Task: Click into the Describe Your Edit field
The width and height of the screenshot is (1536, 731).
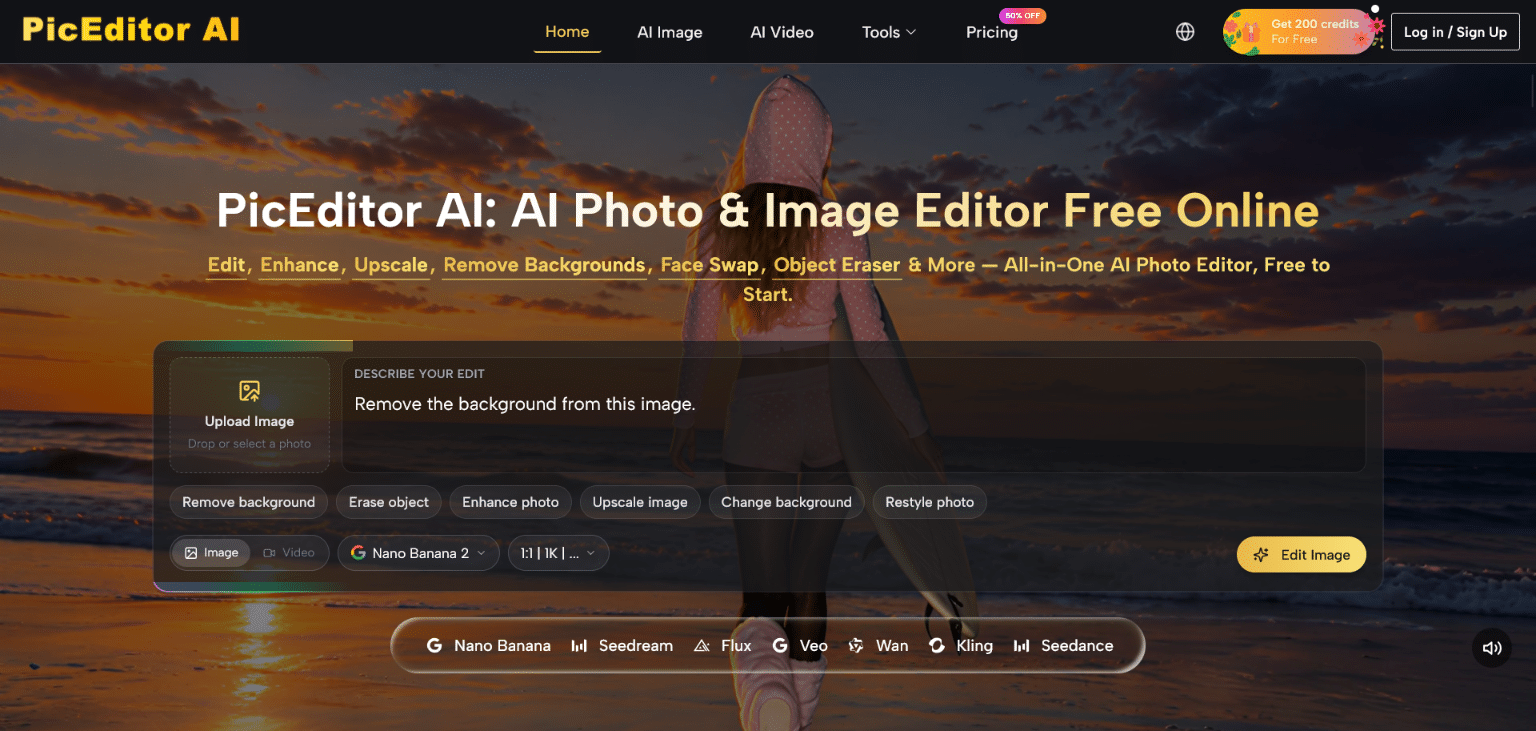Action: 853,415
